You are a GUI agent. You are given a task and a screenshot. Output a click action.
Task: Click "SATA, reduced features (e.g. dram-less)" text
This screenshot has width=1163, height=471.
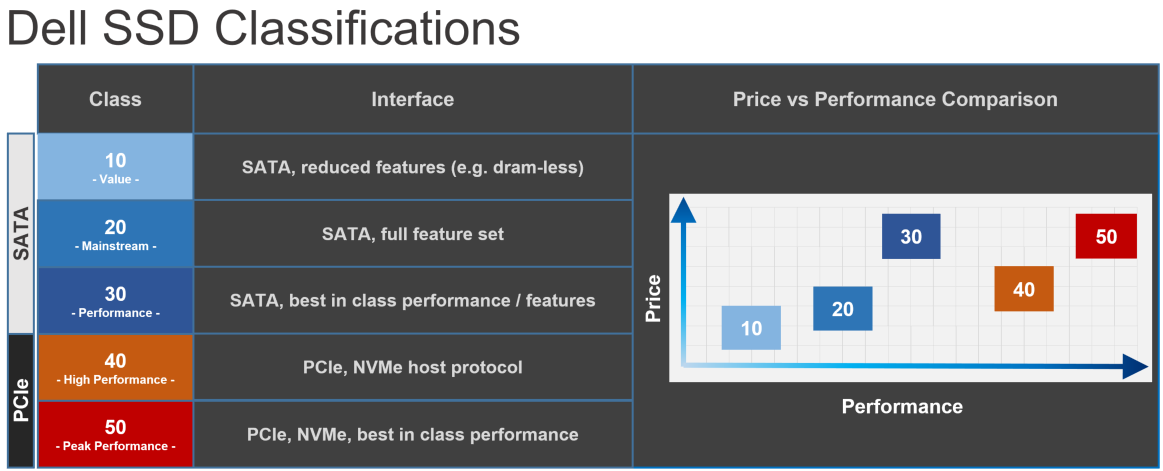pyautogui.click(x=412, y=167)
